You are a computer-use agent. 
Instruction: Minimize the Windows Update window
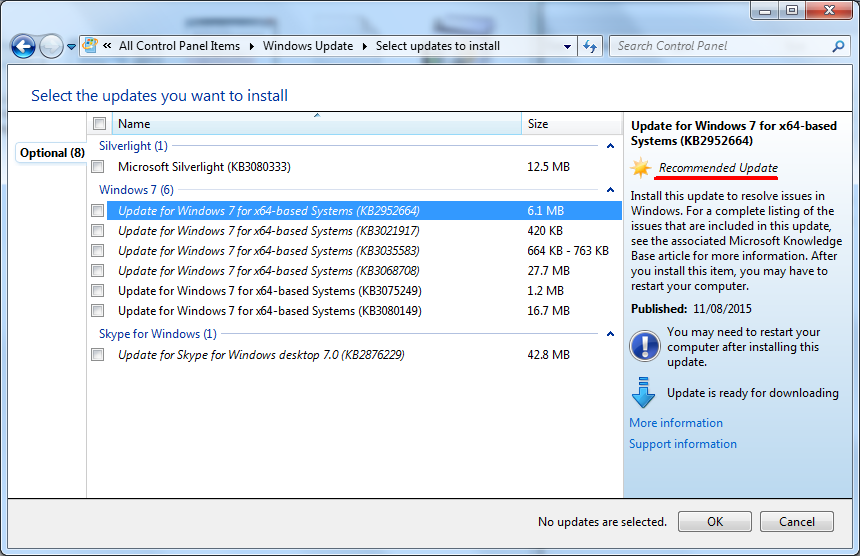point(765,10)
